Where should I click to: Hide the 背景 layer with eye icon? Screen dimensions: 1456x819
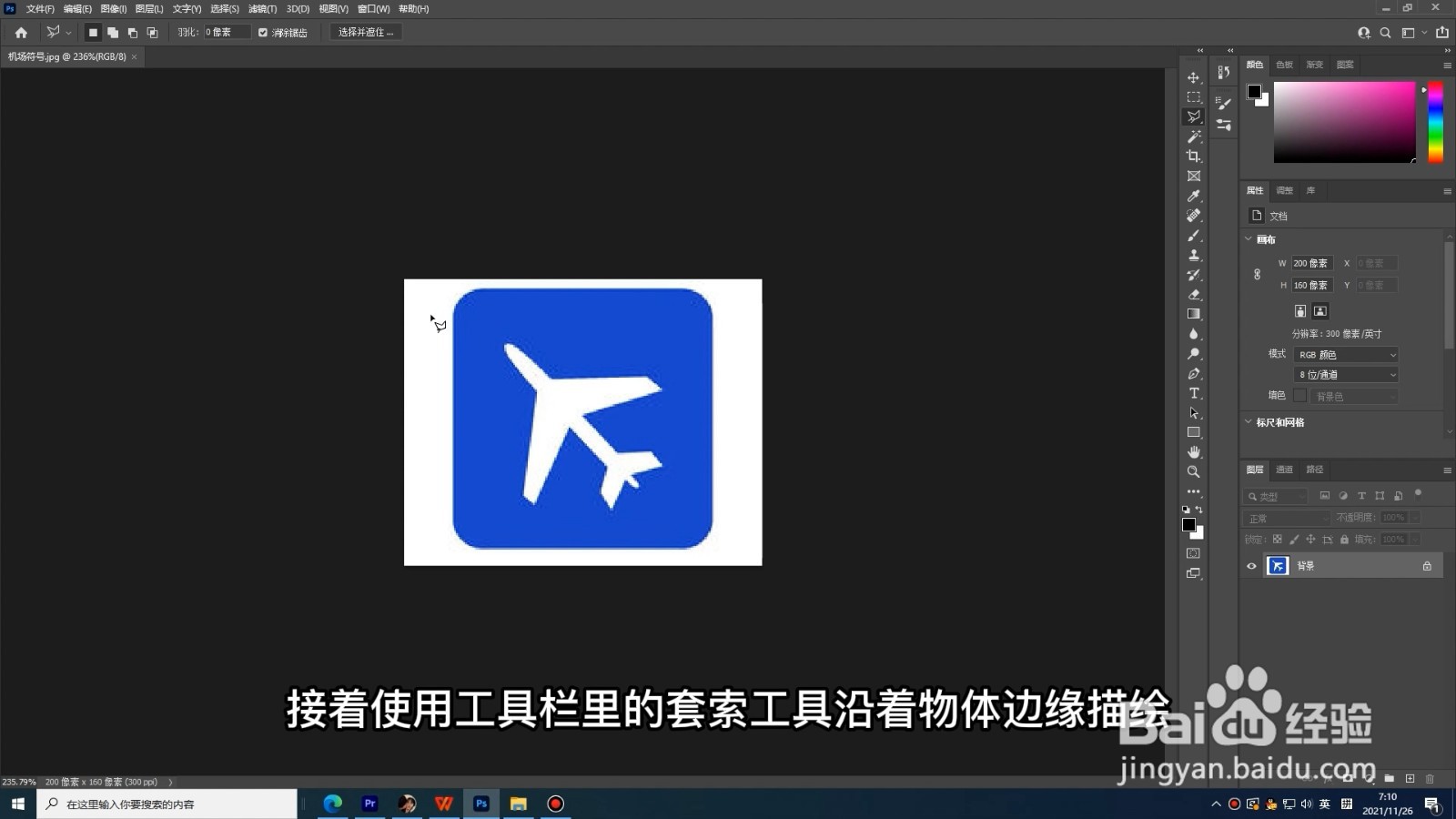pyautogui.click(x=1251, y=566)
